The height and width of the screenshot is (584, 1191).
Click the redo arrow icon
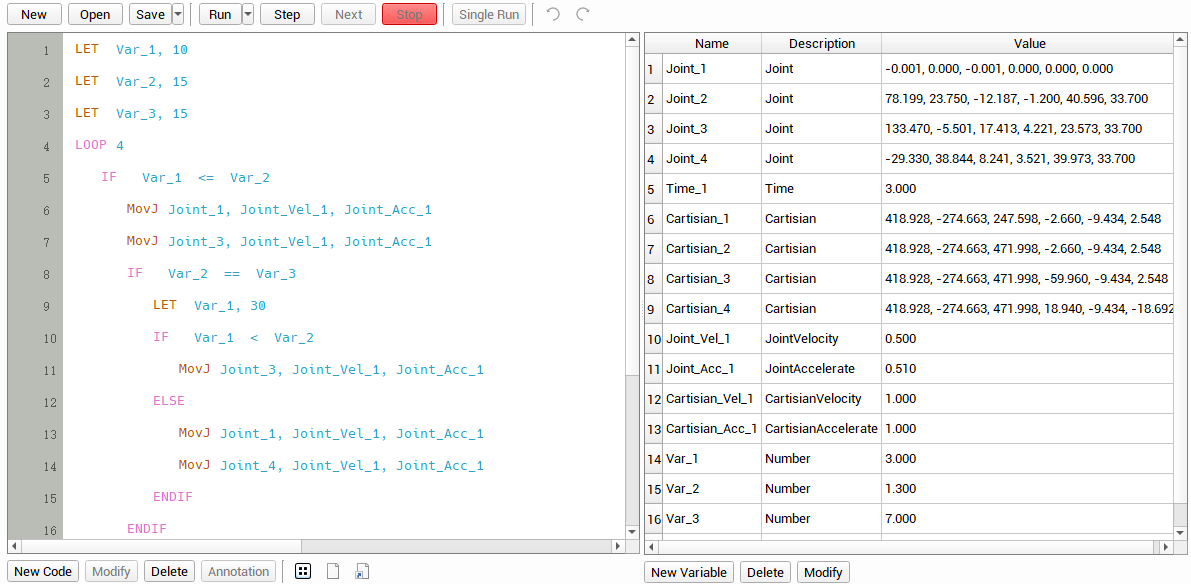pyautogui.click(x=583, y=15)
